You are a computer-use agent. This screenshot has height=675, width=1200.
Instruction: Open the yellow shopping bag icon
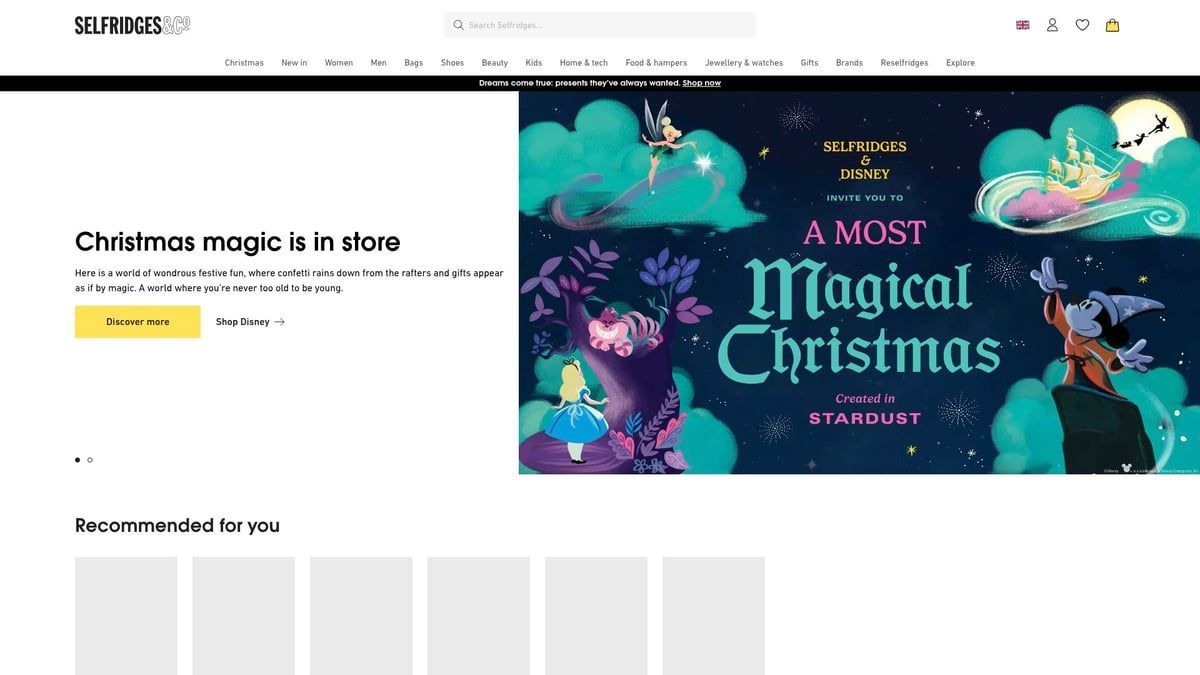click(1111, 23)
